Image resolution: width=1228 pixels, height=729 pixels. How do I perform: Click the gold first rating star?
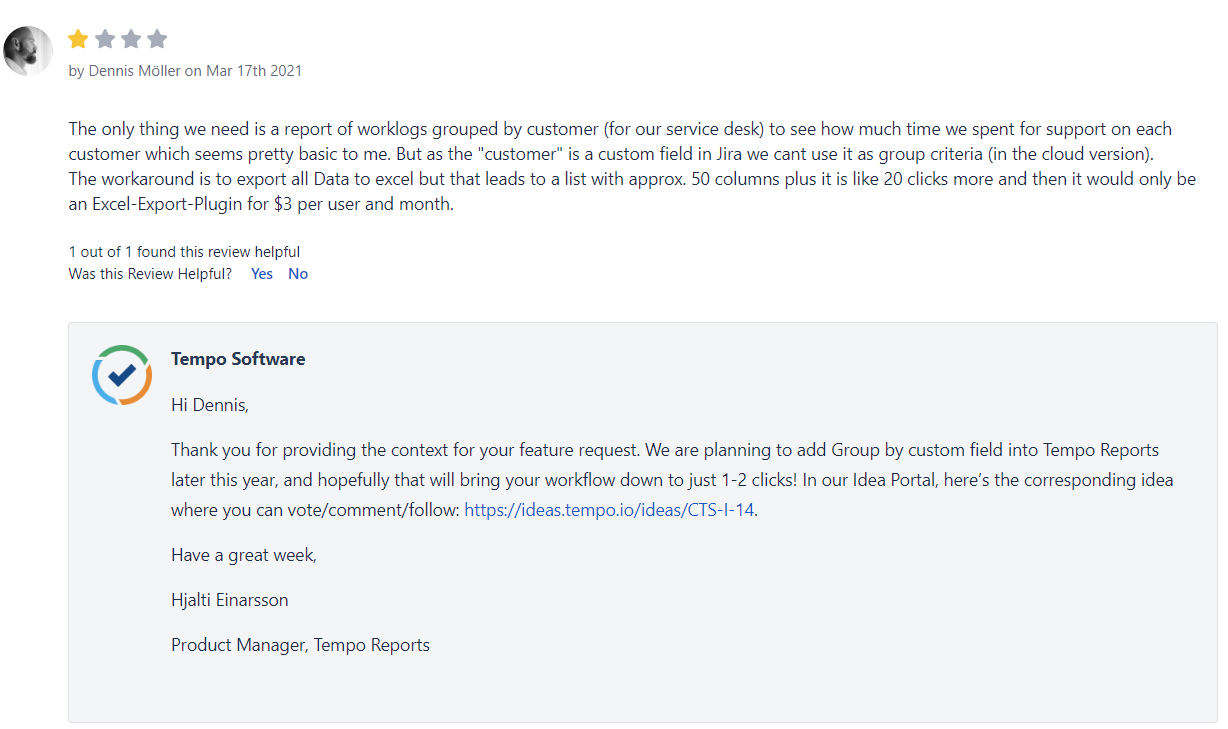(78, 39)
